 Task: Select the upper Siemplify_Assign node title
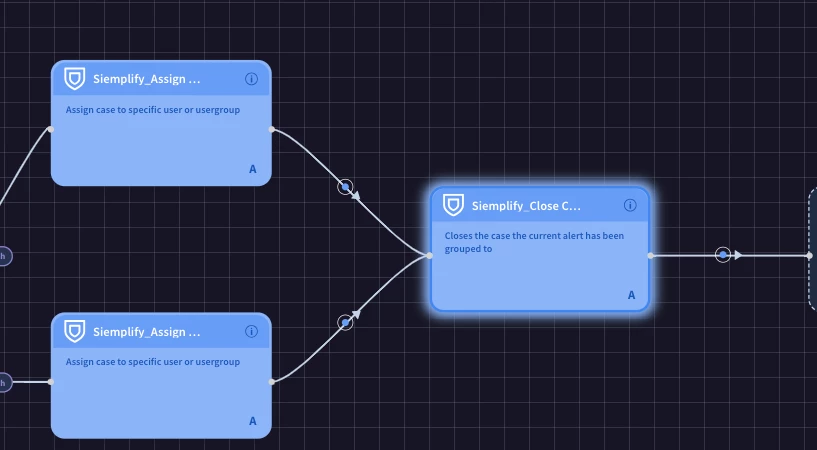coord(146,79)
